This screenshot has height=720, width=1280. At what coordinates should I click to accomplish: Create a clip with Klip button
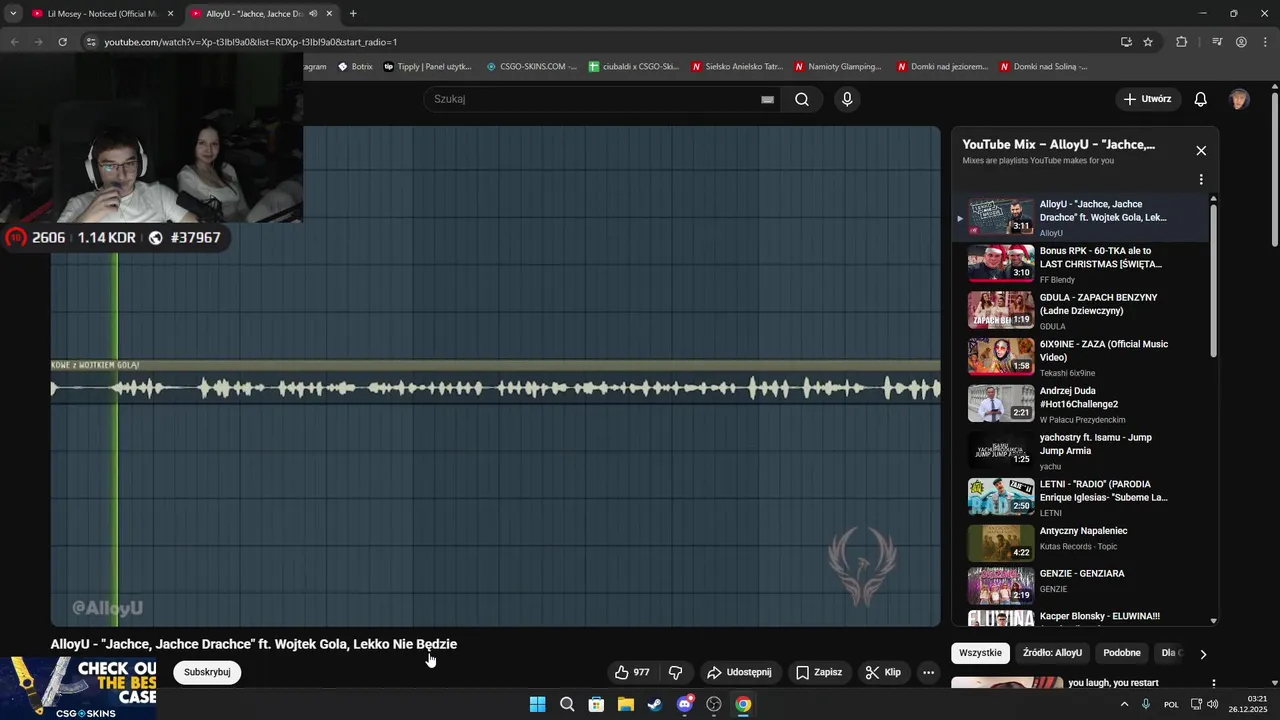(883, 672)
